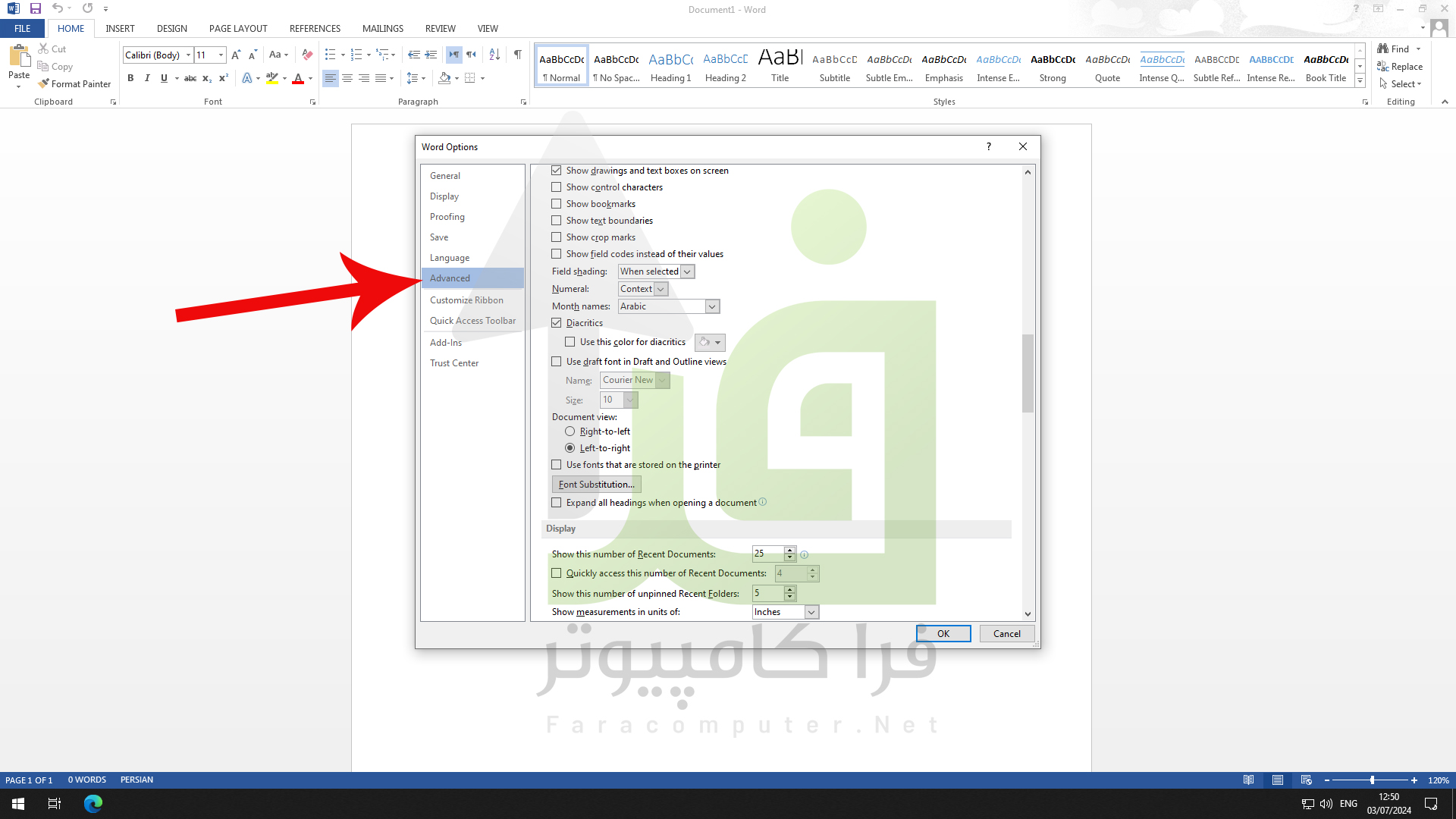This screenshot has width=1456, height=819.
Task: Open the font name Calibri dropdown
Action: tap(189, 55)
